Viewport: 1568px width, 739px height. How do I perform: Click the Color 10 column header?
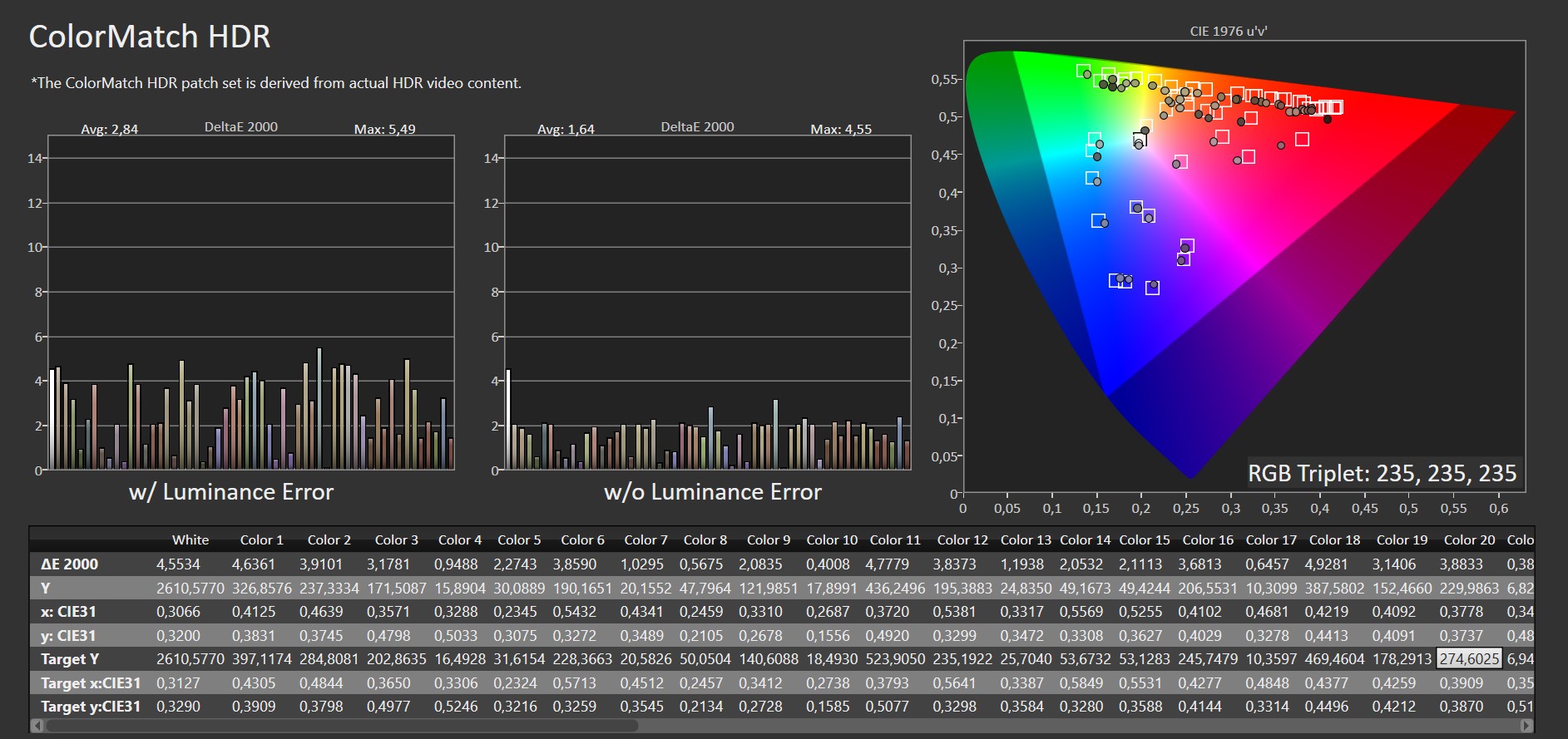[x=831, y=540]
